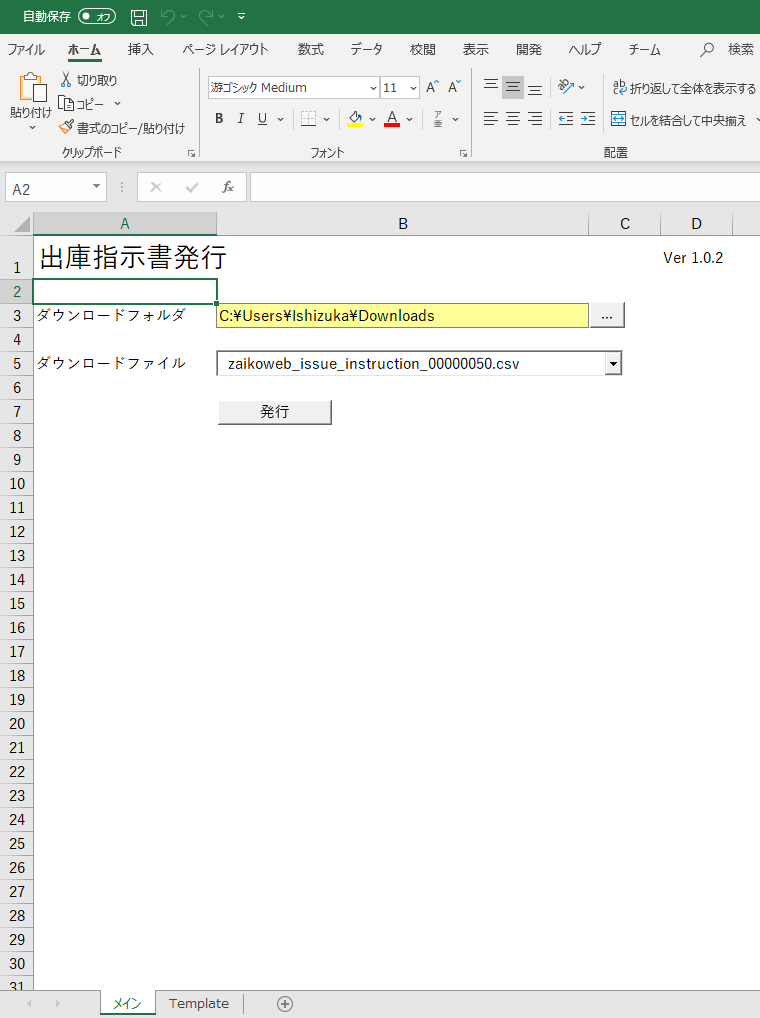Click the red font color button
This screenshot has height=1018, width=760.
coord(392,119)
